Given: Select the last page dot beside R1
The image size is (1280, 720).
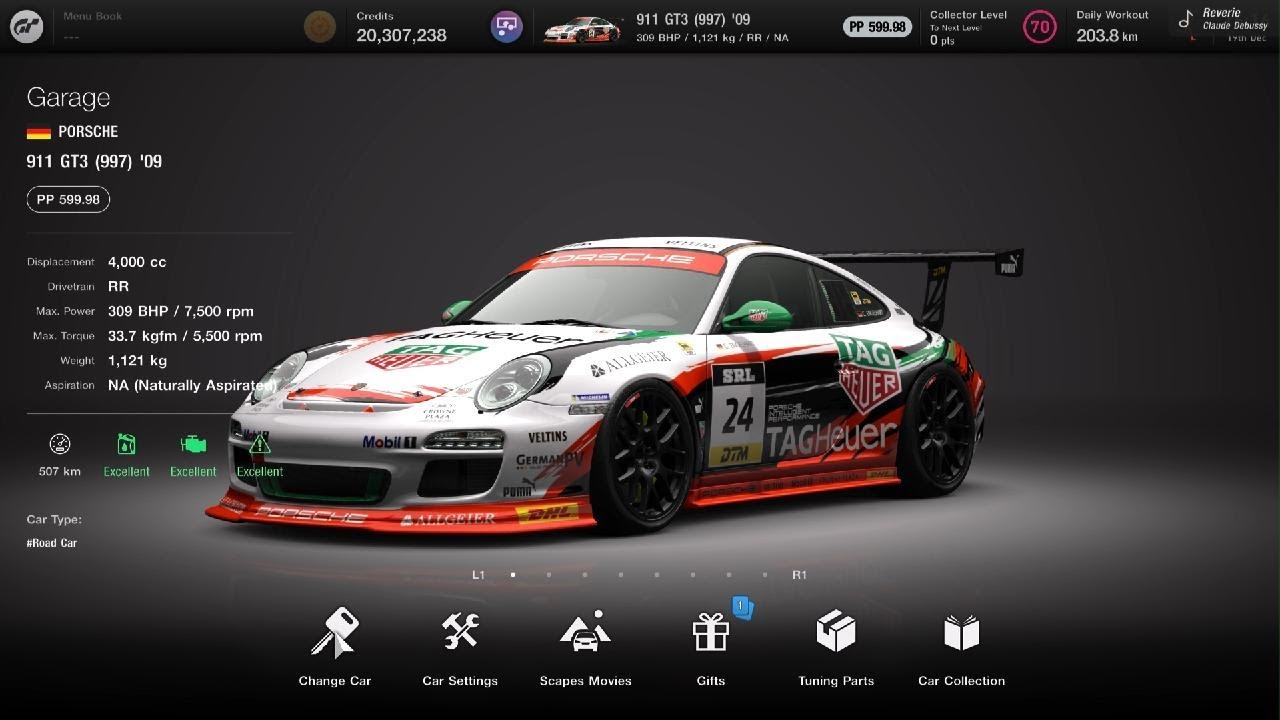Looking at the screenshot, I should [x=765, y=575].
